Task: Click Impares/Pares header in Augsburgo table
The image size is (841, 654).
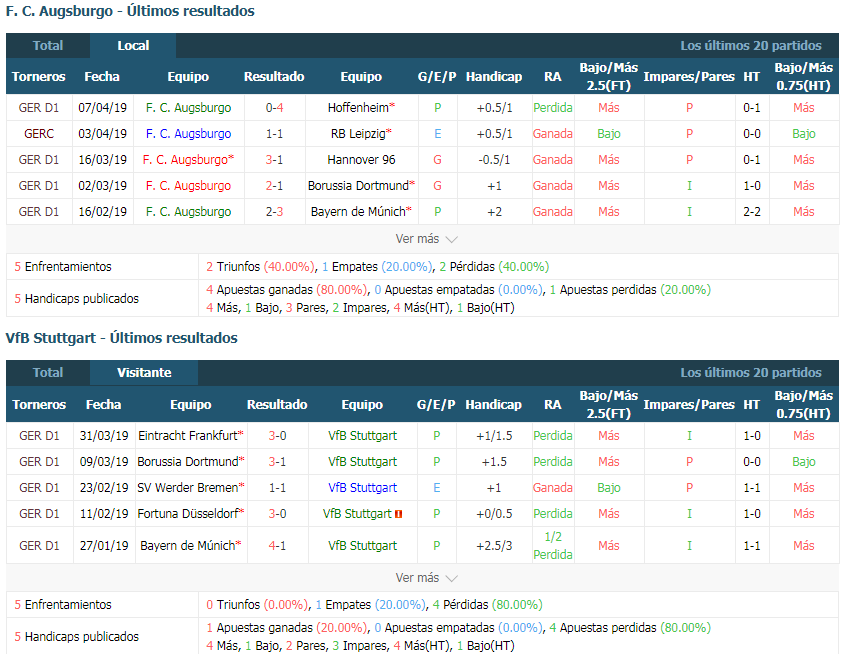Action: pos(689,77)
